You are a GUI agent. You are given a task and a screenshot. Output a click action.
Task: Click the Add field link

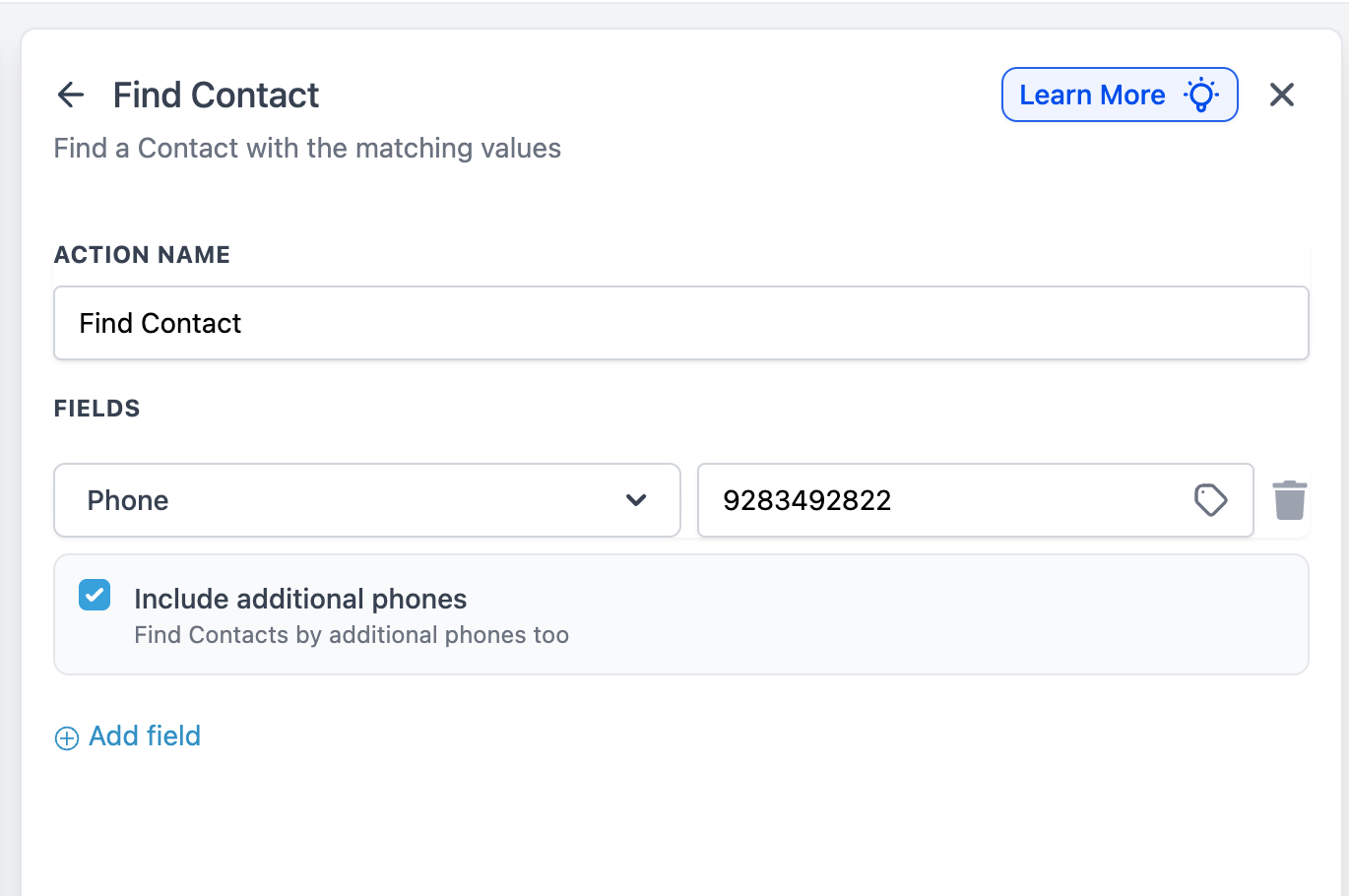click(145, 736)
